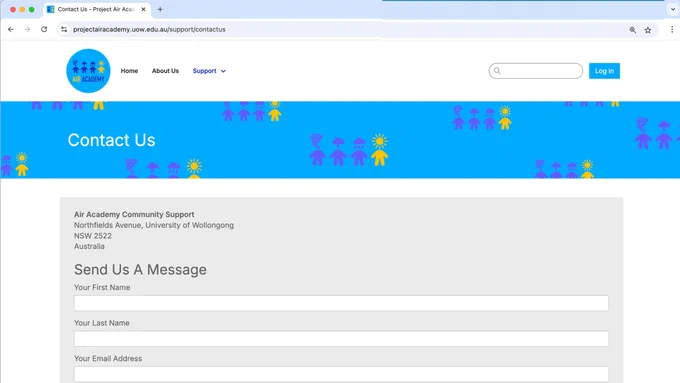Click the search magnifier icon in site search
This screenshot has width=680, height=383.
(x=497, y=71)
